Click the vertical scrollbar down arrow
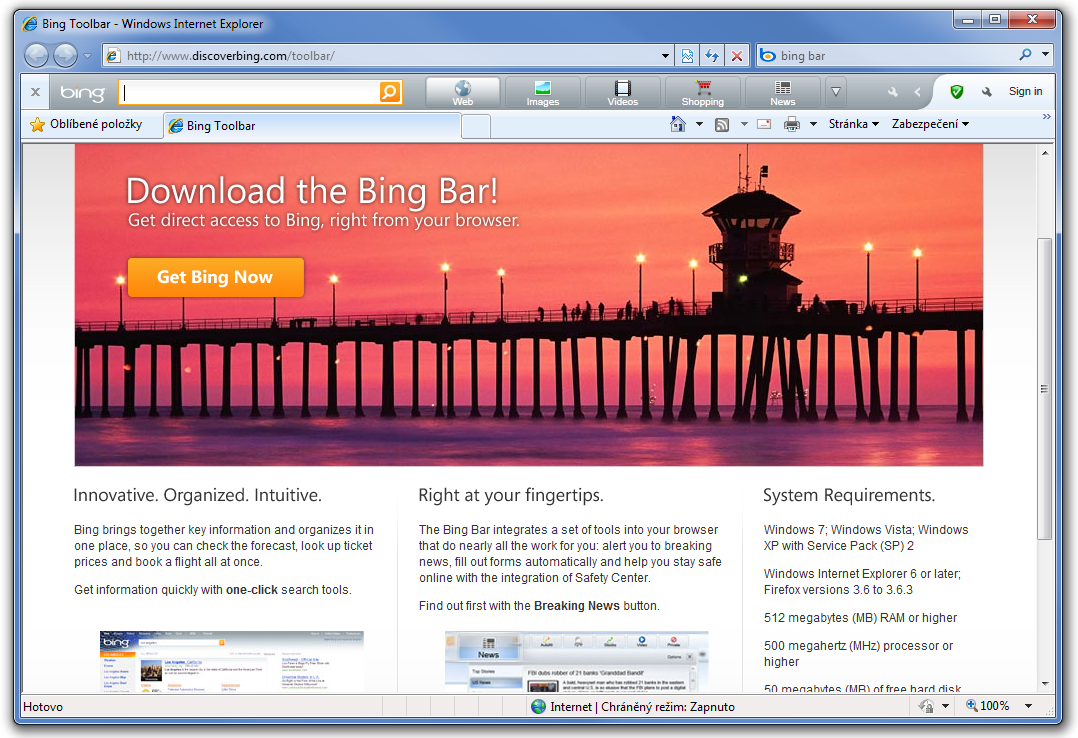The width and height of the screenshot is (1078, 738). point(1045,684)
